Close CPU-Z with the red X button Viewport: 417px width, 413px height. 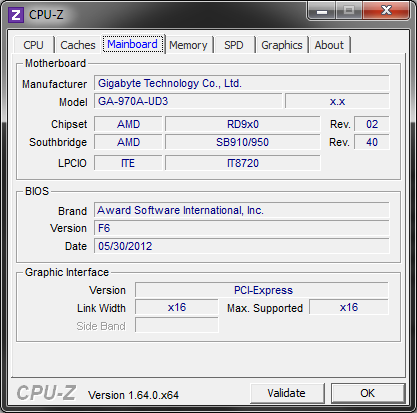pyautogui.click(x=386, y=11)
